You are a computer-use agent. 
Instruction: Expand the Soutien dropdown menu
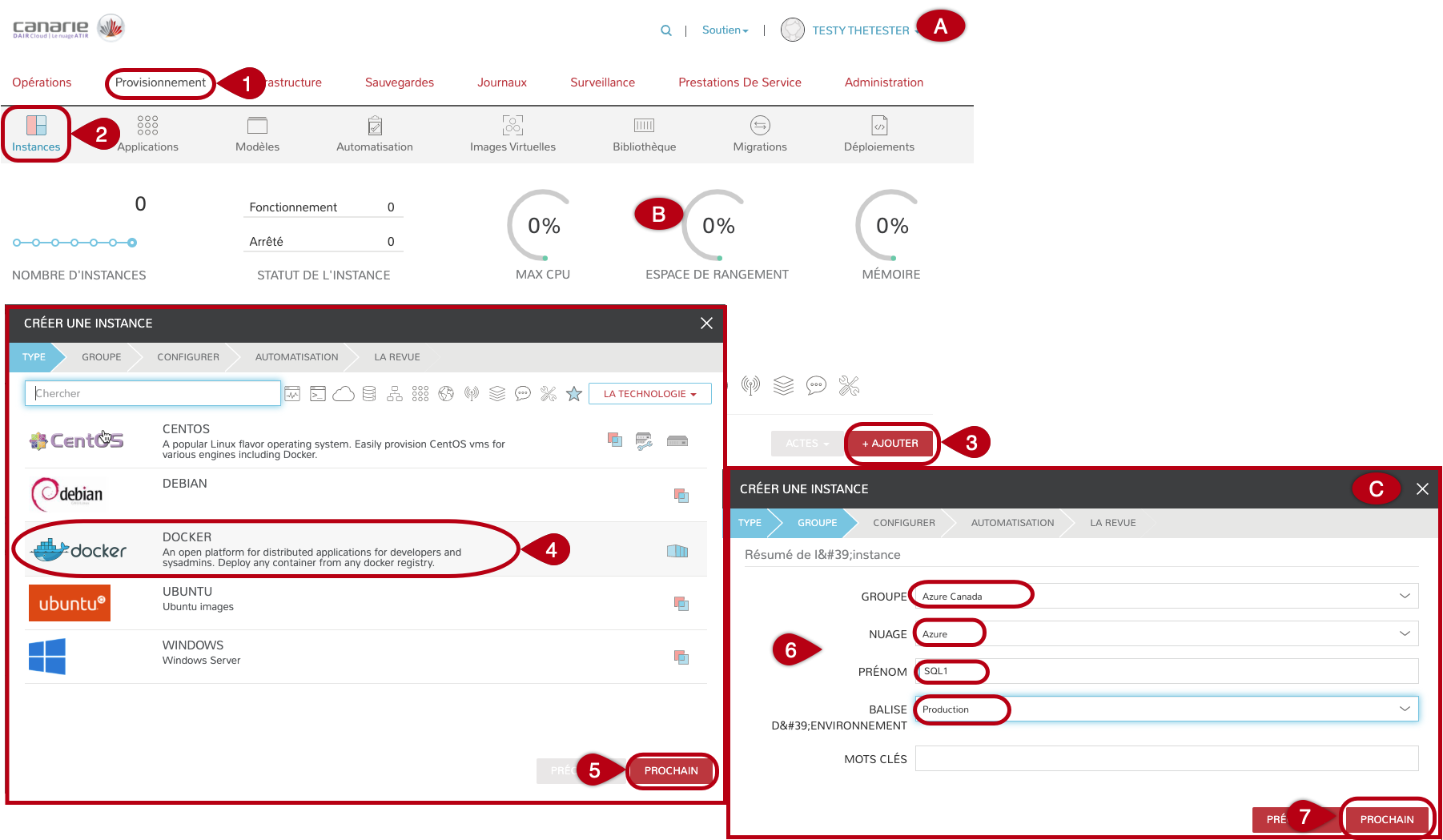pos(725,30)
